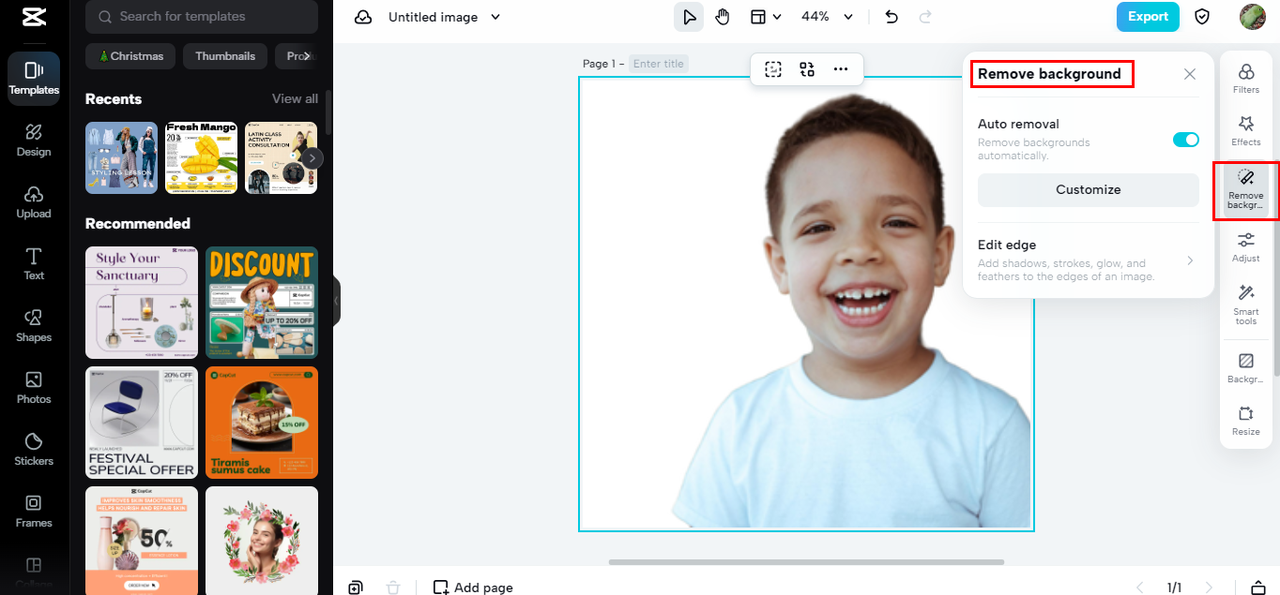Viewport: 1280px width, 595px height.
Task: Open the Fresh Mango recent template
Action: 201,158
